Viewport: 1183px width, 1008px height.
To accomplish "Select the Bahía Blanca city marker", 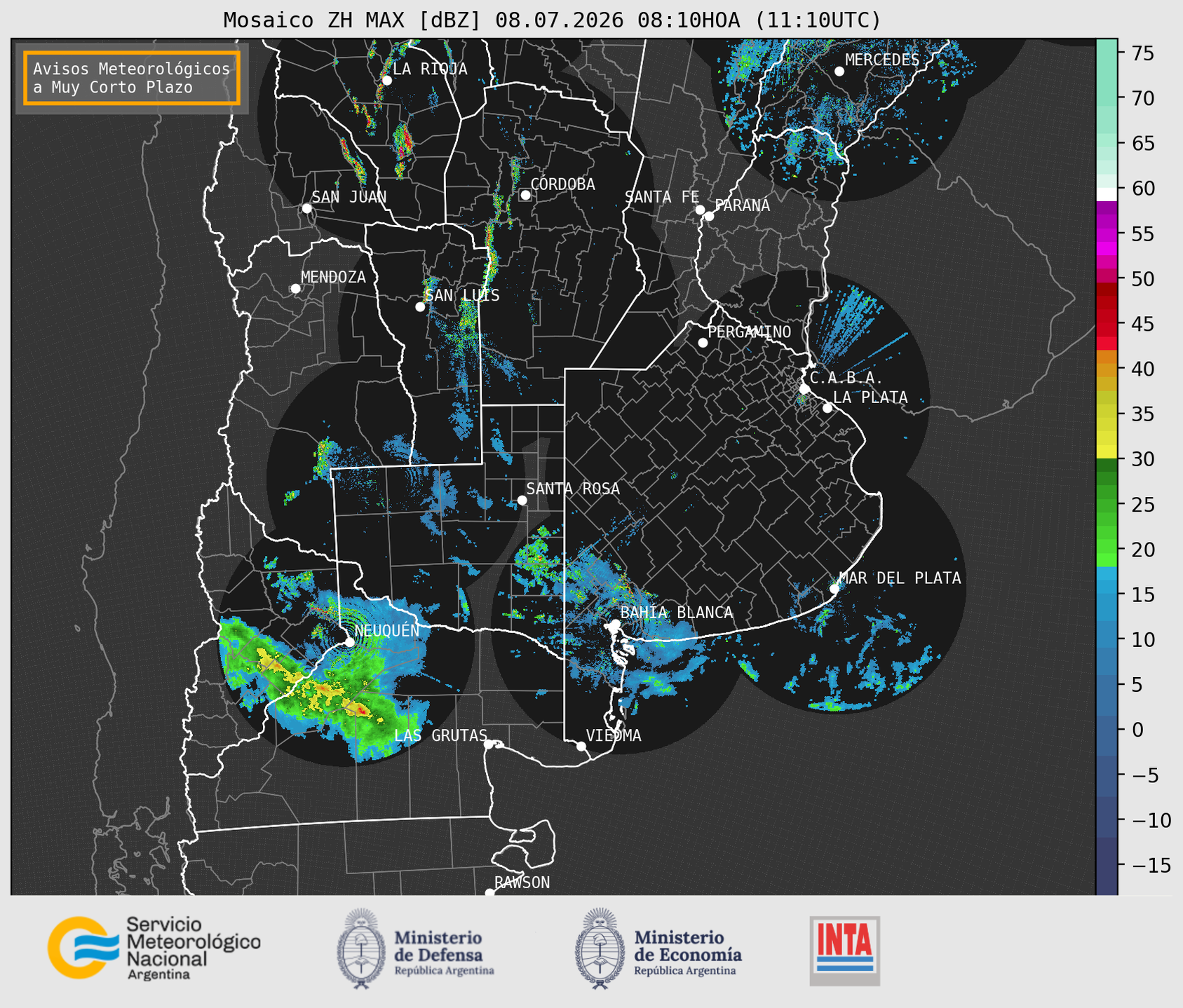I will pyautogui.click(x=615, y=624).
